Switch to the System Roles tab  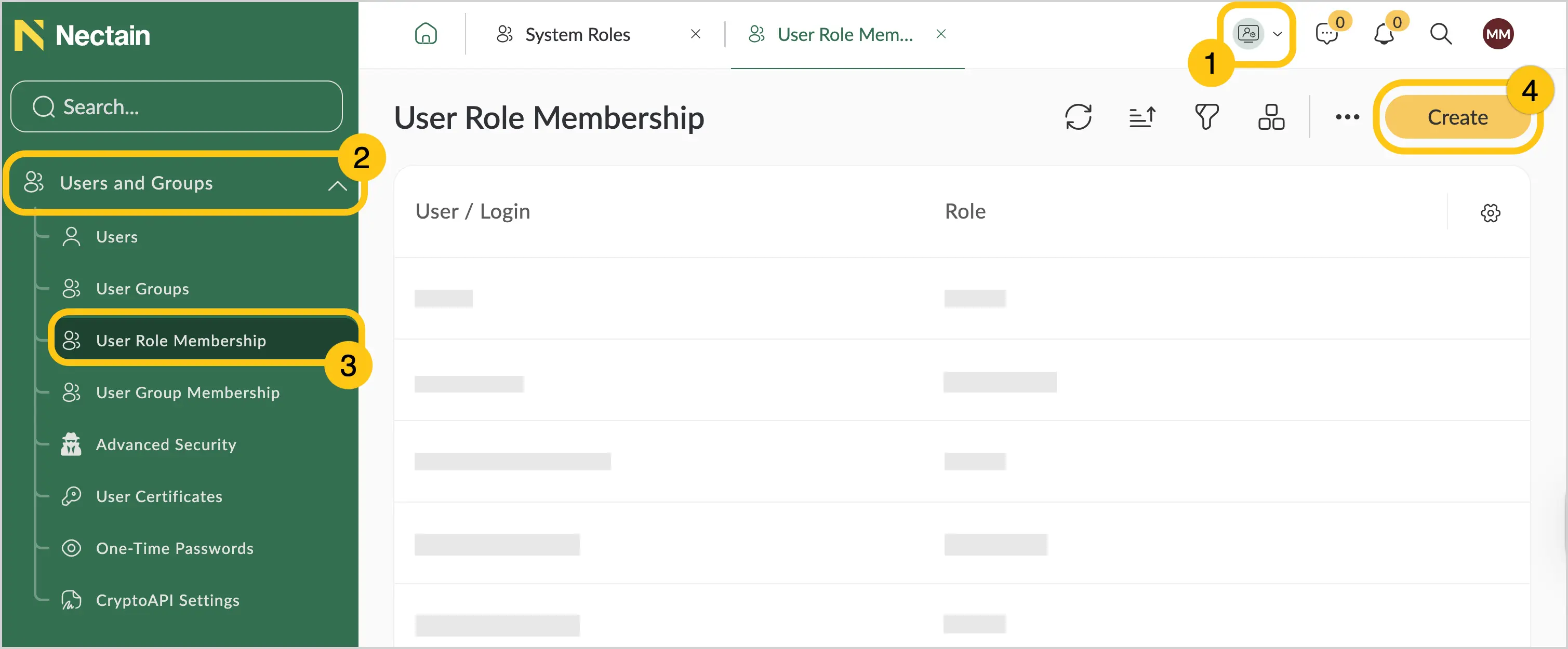point(577,35)
